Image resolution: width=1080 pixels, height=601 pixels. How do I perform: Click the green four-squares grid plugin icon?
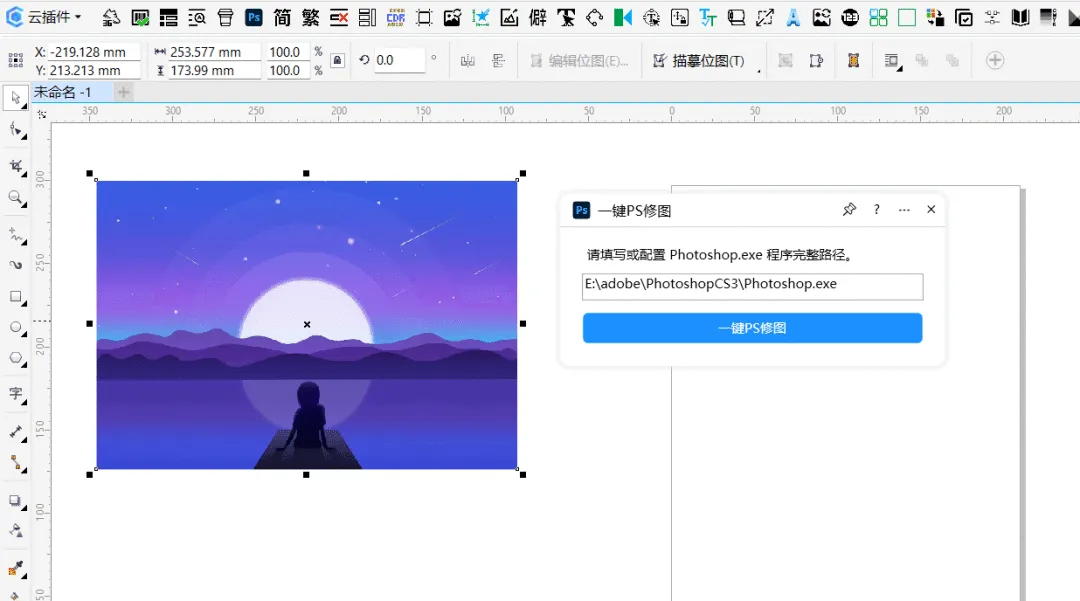point(878,17)
